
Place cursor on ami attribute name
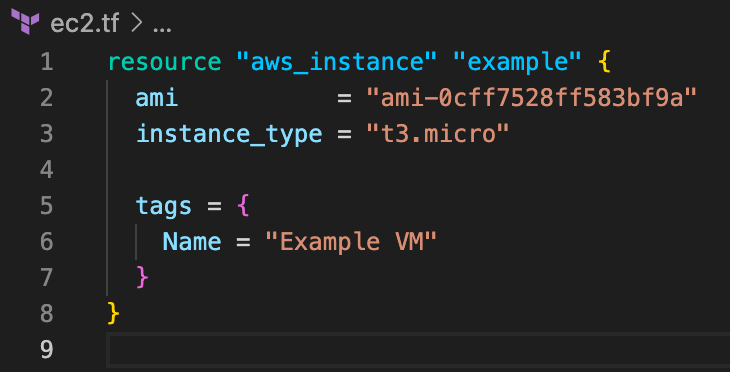(157, 98)
